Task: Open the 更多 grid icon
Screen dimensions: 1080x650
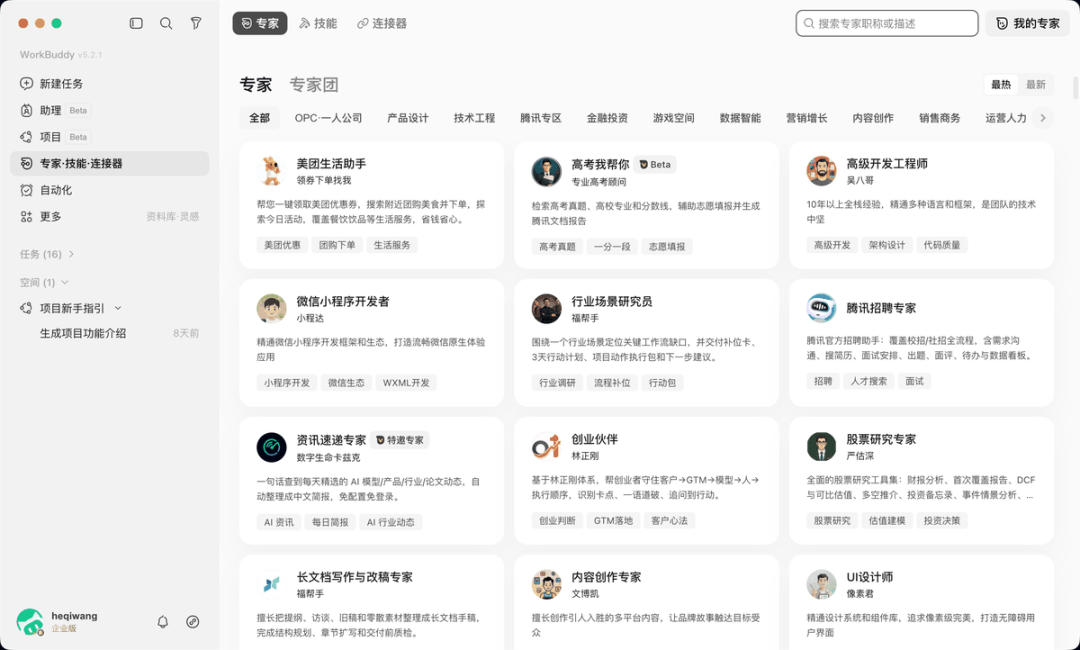Action: (26, 216)
